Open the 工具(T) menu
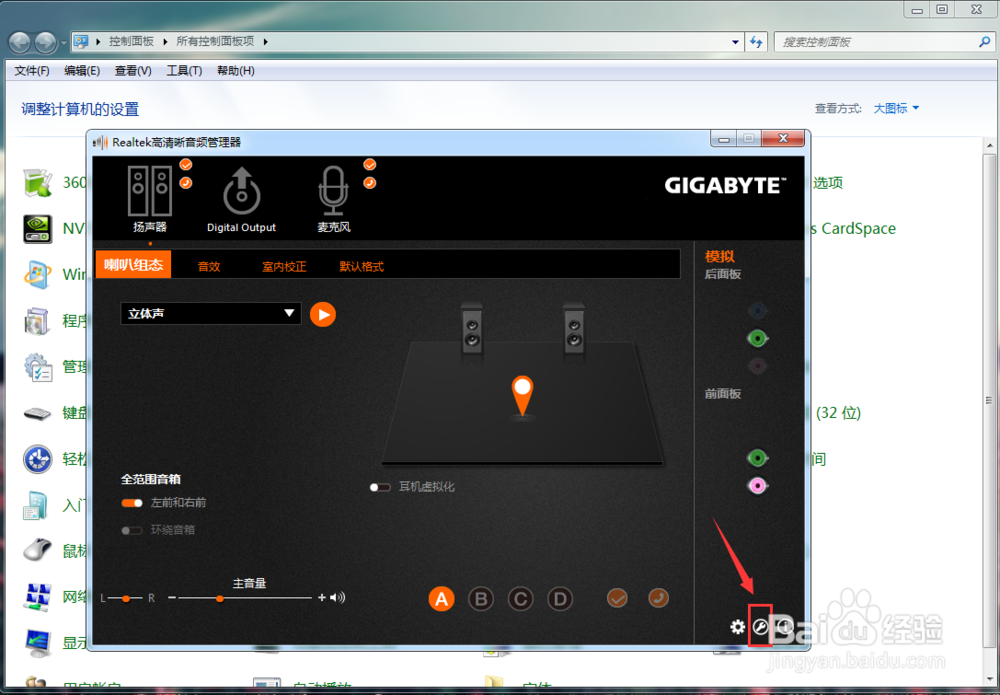 184,71
